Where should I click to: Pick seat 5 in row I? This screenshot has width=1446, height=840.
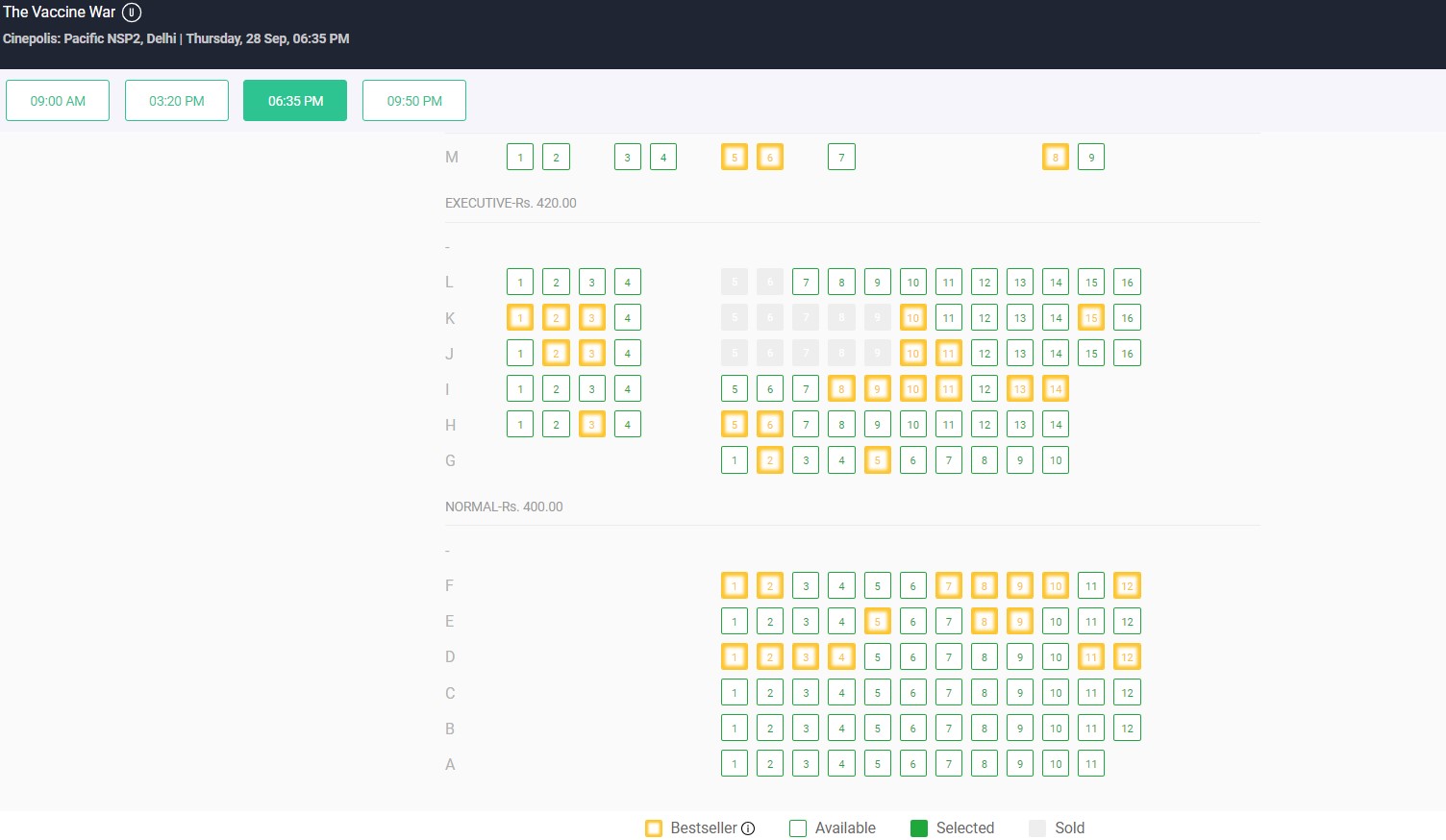(735, 389)
